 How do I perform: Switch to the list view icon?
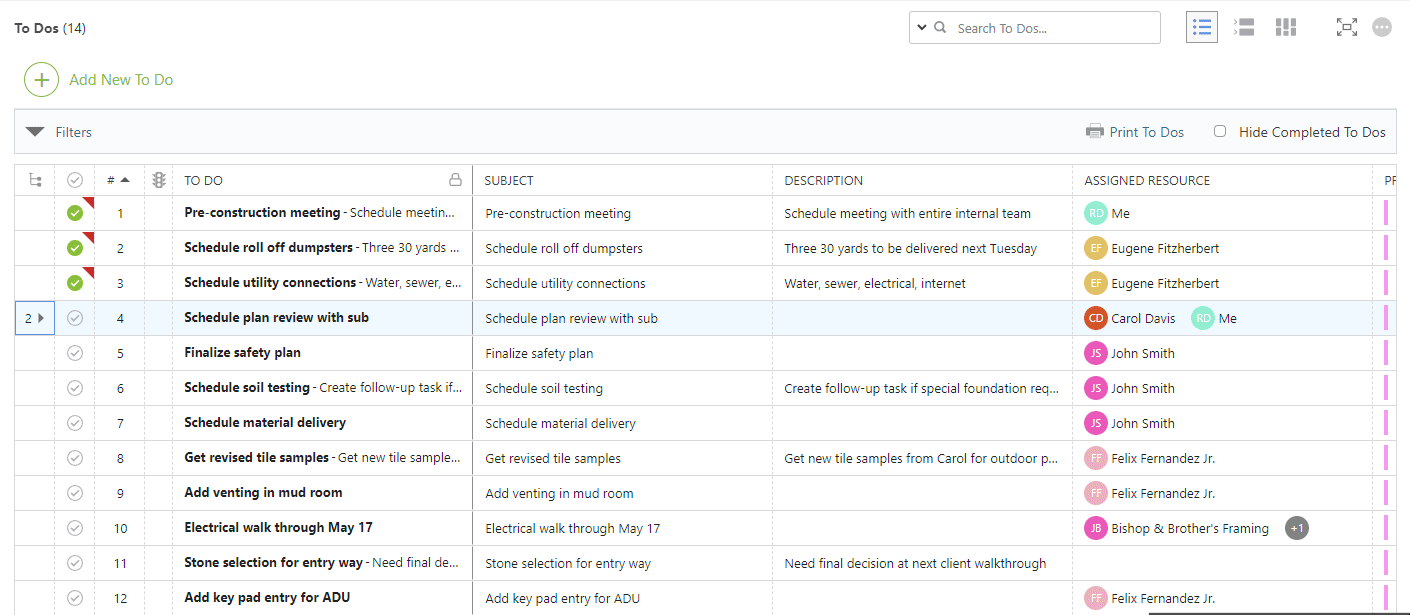click(x=1201, y=27)
